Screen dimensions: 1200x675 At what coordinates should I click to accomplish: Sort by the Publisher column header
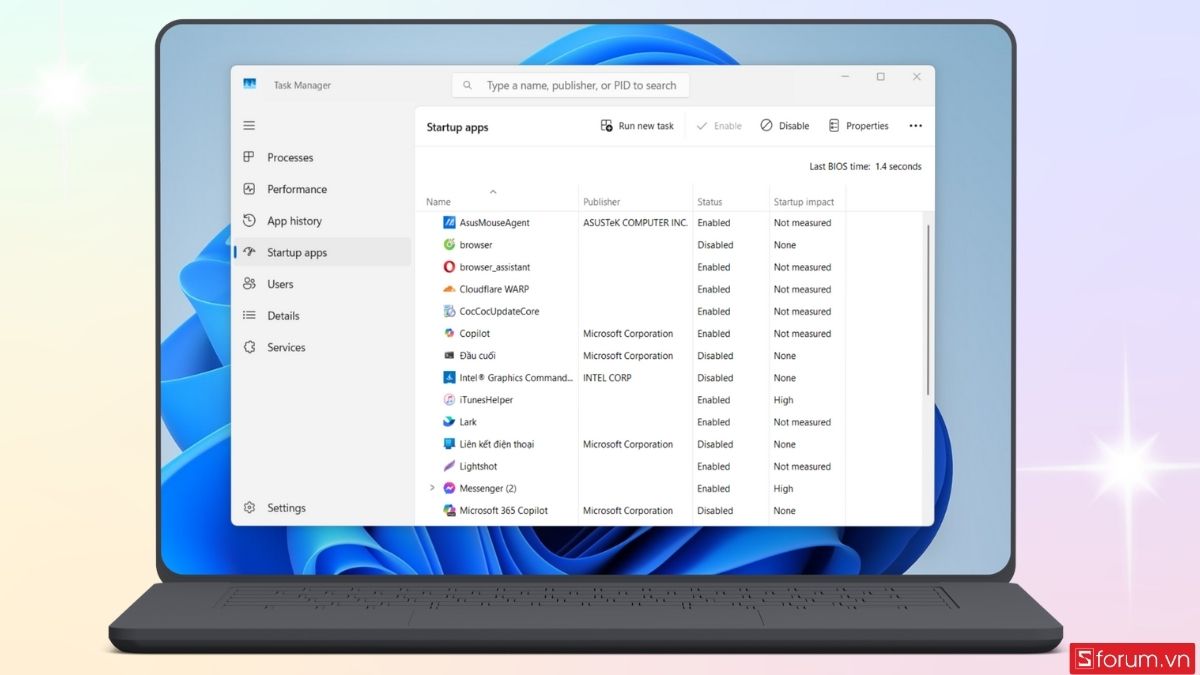click(602, 202)
